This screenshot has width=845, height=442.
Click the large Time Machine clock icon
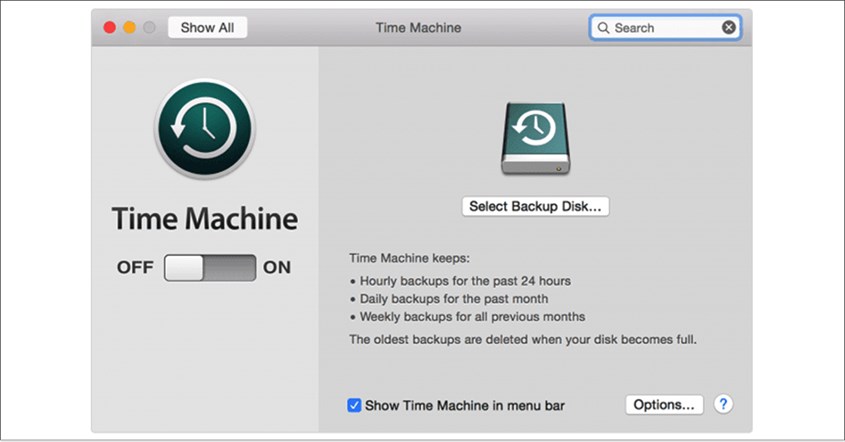click(x=205, y=129)
